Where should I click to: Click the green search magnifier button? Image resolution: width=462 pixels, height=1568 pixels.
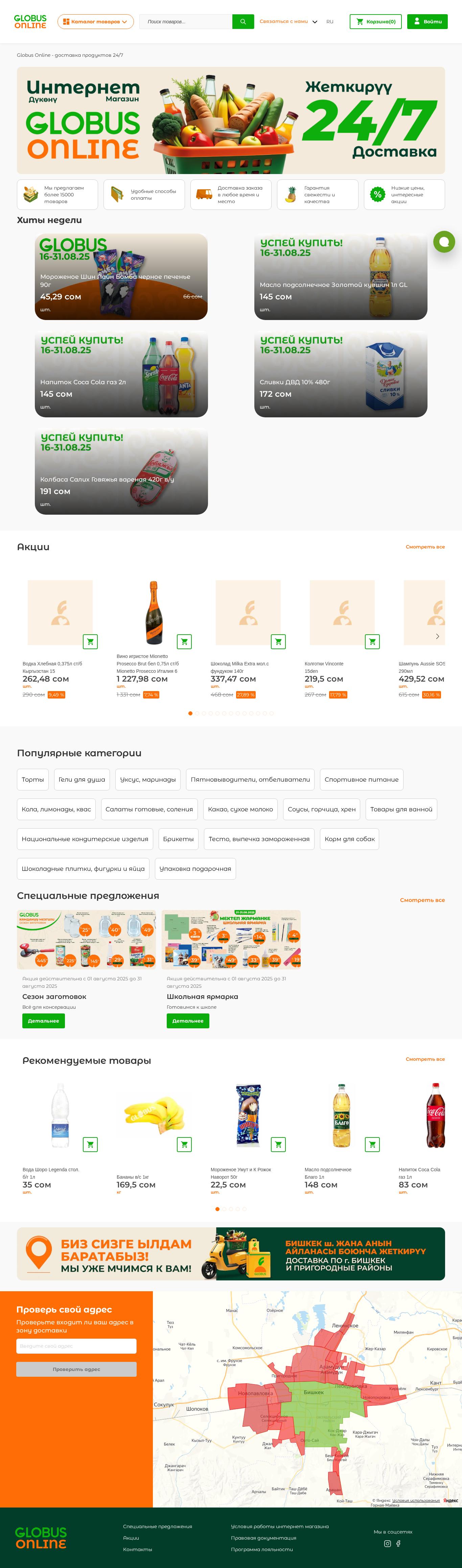coord(242,21)
